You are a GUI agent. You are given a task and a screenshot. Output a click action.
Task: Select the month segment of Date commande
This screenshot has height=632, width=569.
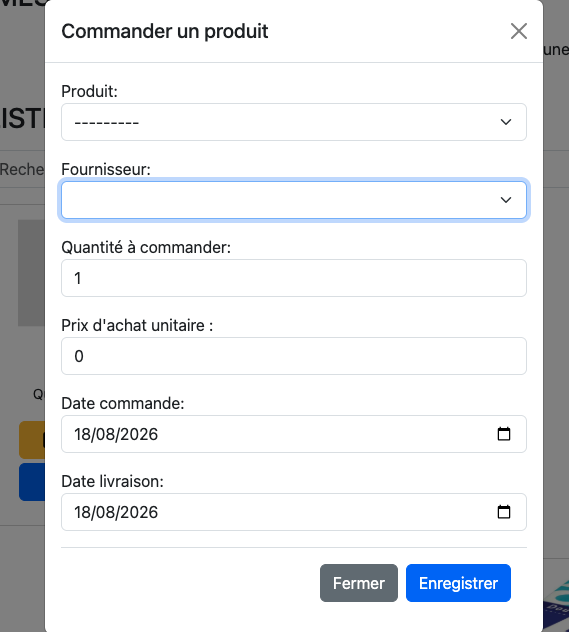pos(105,434)
